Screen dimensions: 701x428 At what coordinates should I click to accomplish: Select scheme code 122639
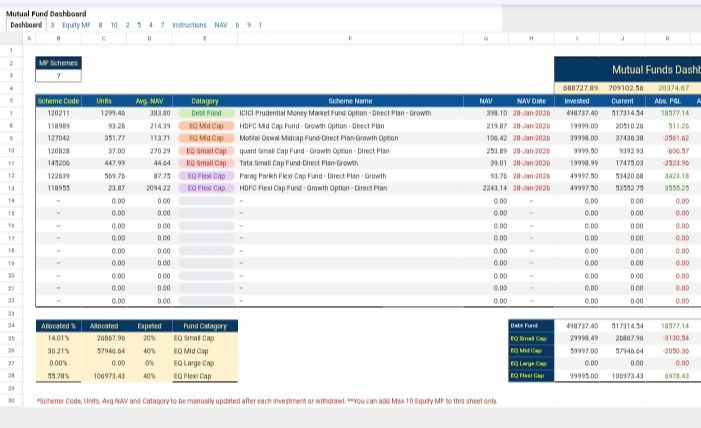59,176
